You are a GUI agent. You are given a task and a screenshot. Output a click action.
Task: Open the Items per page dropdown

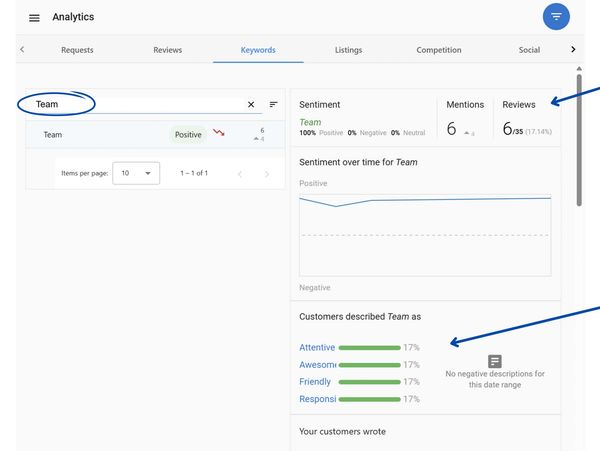[136, 173]
